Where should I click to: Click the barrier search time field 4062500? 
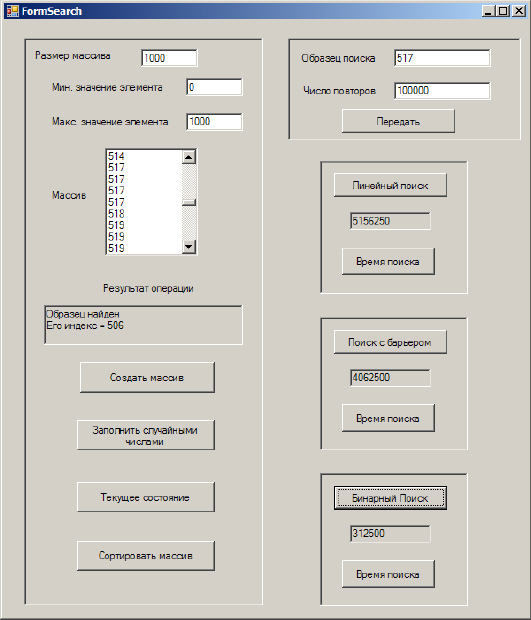390,378
